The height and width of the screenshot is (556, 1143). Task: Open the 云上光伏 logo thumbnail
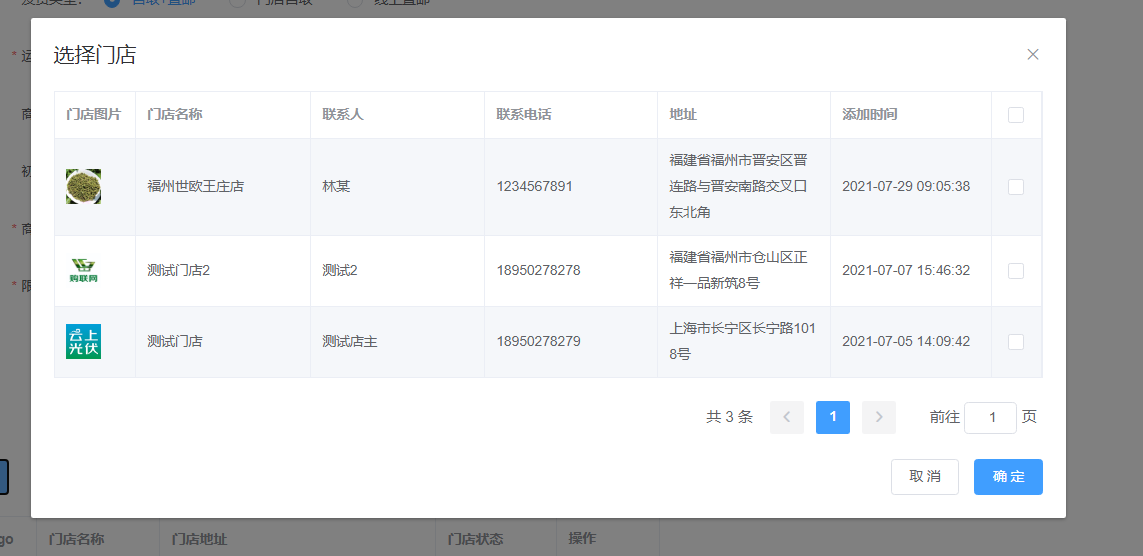click(83, 341)
